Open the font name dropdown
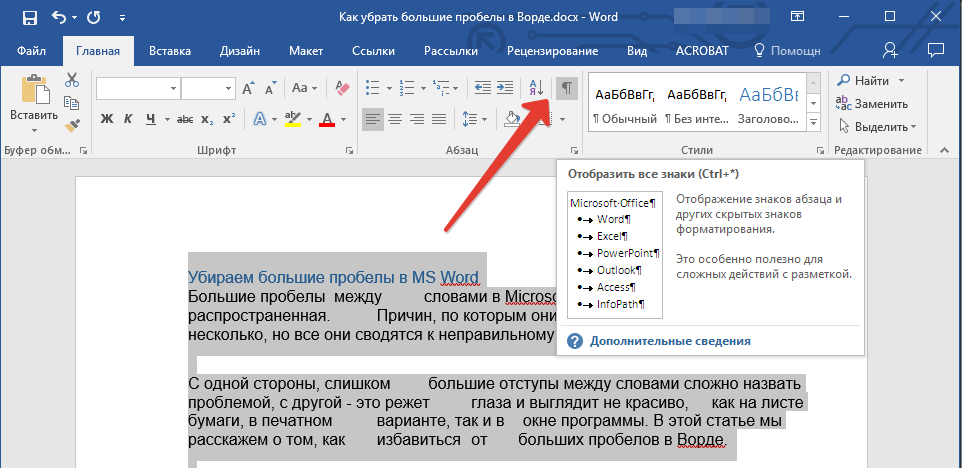The width and height of the screenshot is (962, 468). click(x=171, y=89)
